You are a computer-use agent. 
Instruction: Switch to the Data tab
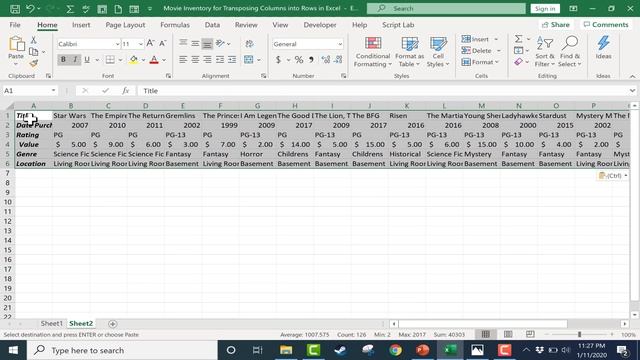click(212, 25)
